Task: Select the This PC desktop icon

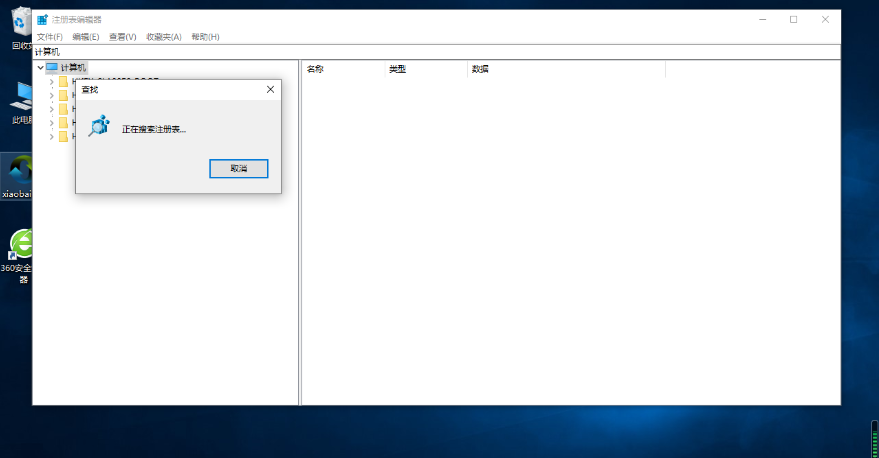Action: (x=20, y=98)
